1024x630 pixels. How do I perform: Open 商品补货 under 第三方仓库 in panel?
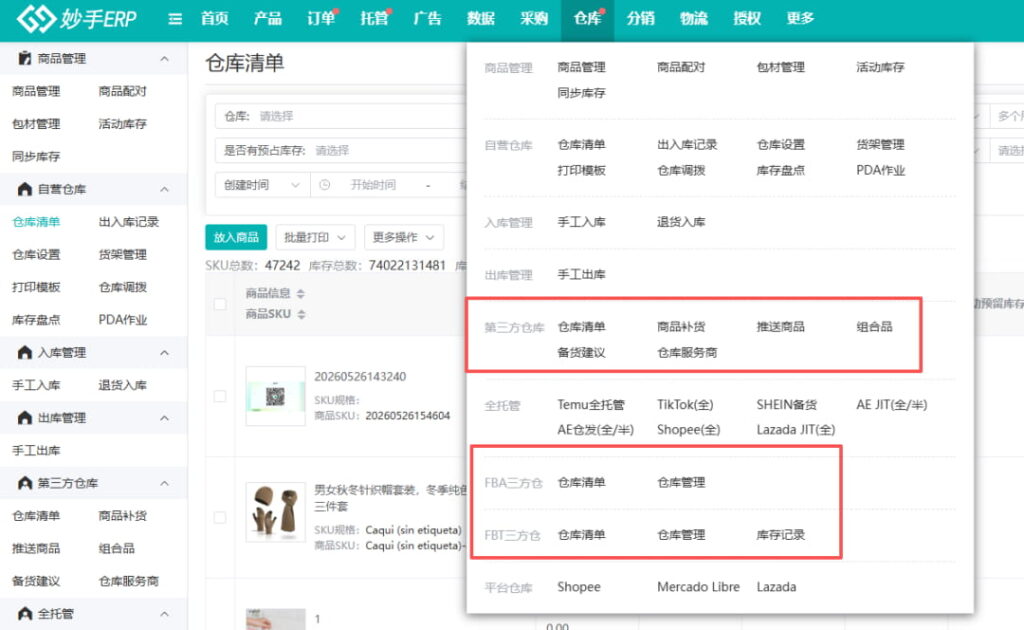(681, 326)
